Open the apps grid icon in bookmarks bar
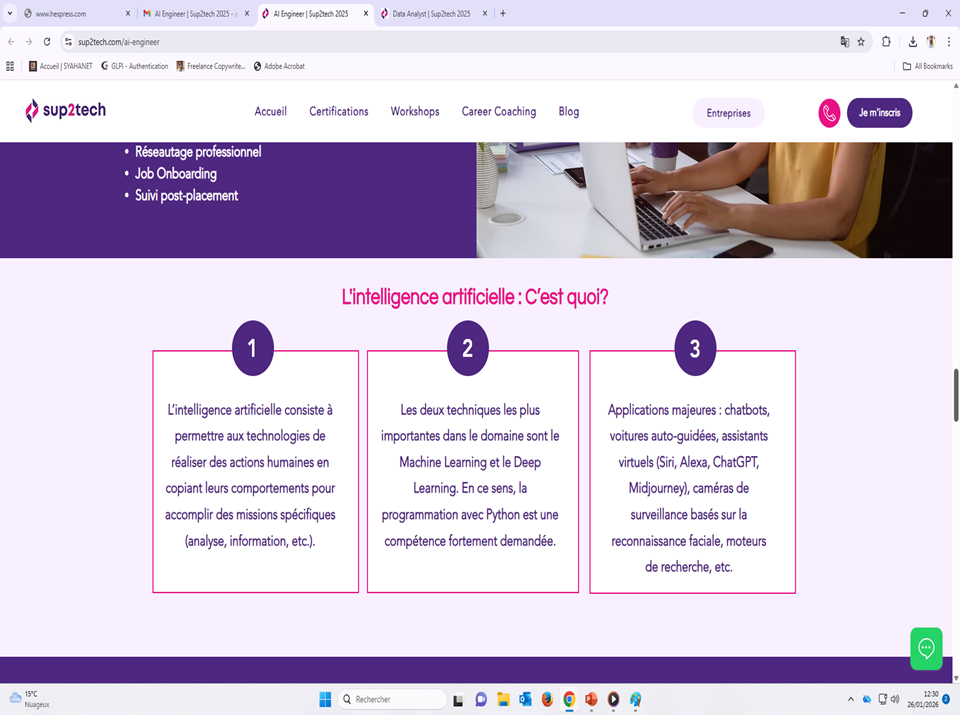The width and height of the screenshot is (960, 715). 10,66
